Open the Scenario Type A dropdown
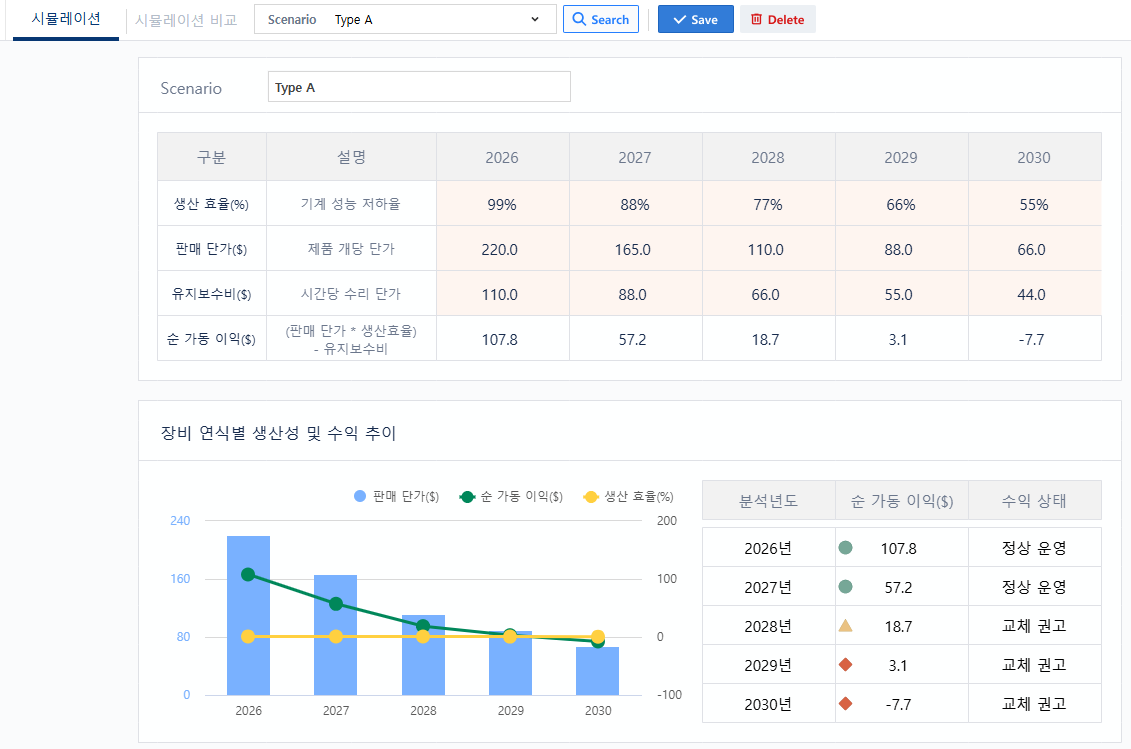The width and height of the screenshot is (1131, 749). [x=405, y=19]
